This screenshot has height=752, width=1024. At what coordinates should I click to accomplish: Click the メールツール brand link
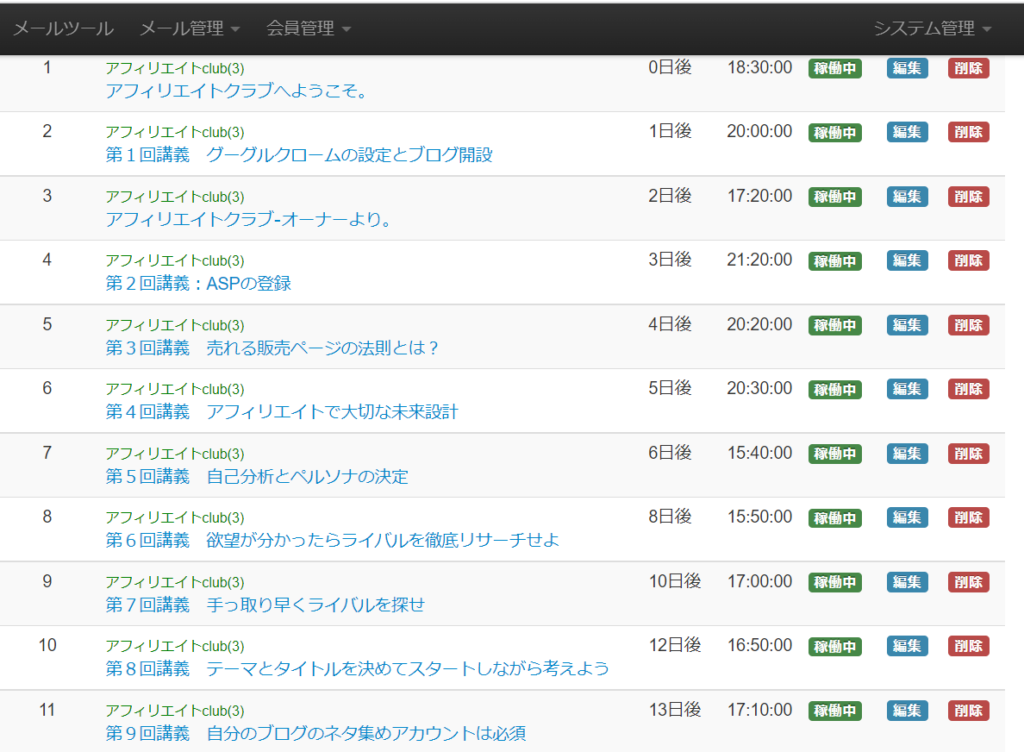tap(63, 28)
